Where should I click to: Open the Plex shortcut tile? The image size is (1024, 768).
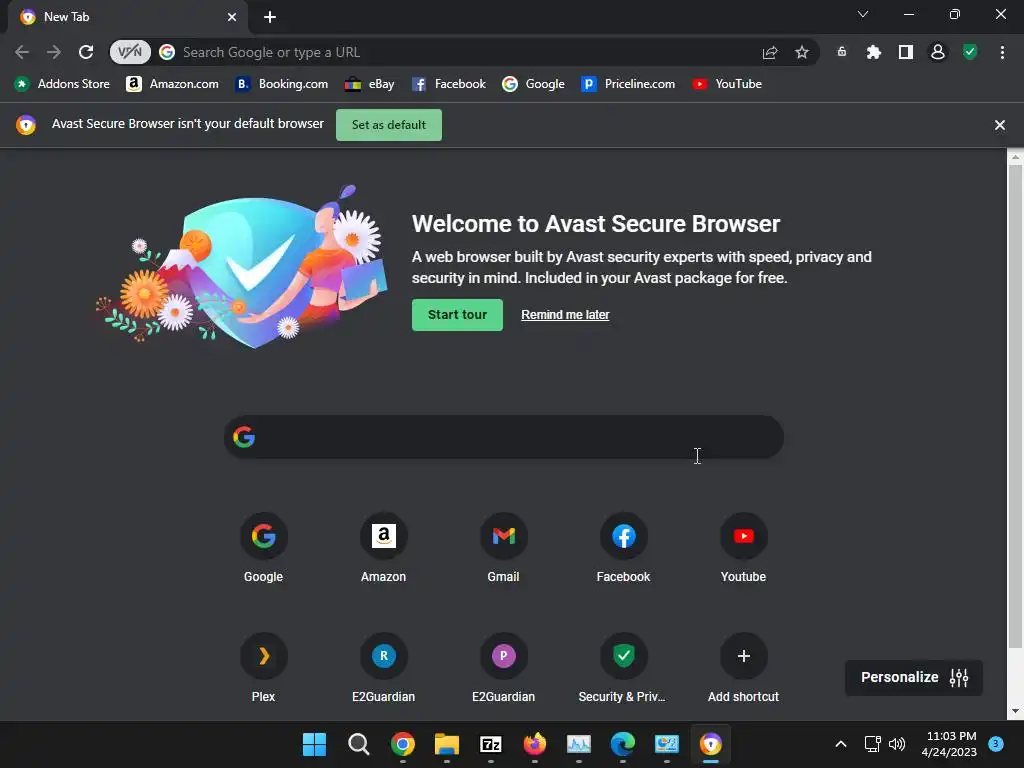click(263, 667)
